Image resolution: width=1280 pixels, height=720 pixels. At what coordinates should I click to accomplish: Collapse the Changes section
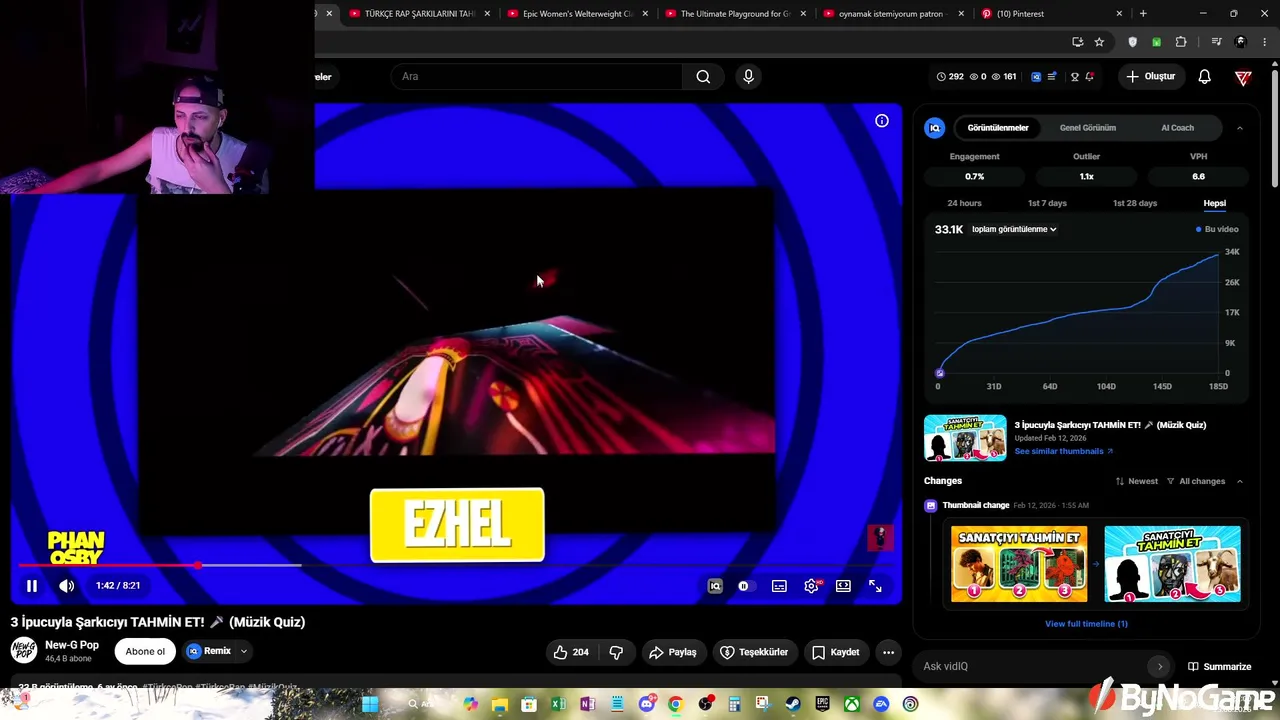(1240, 481)
